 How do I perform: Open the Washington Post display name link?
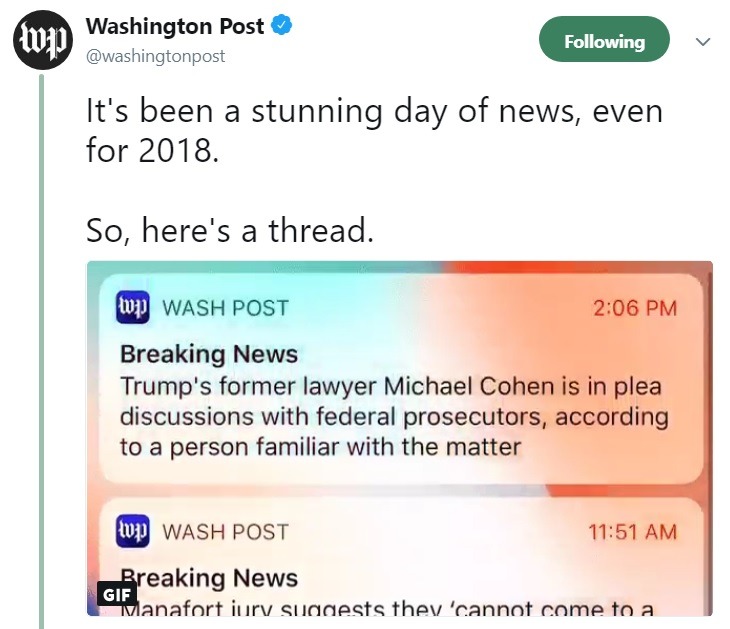175,27
